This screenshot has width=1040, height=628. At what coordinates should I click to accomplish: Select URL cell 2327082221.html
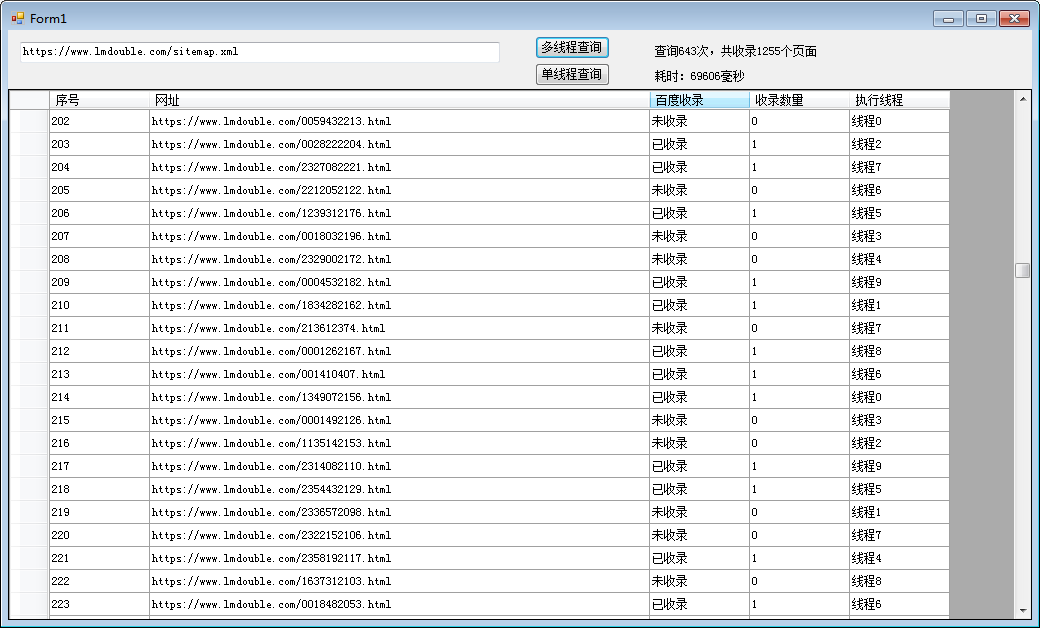(x=399, y=167)
